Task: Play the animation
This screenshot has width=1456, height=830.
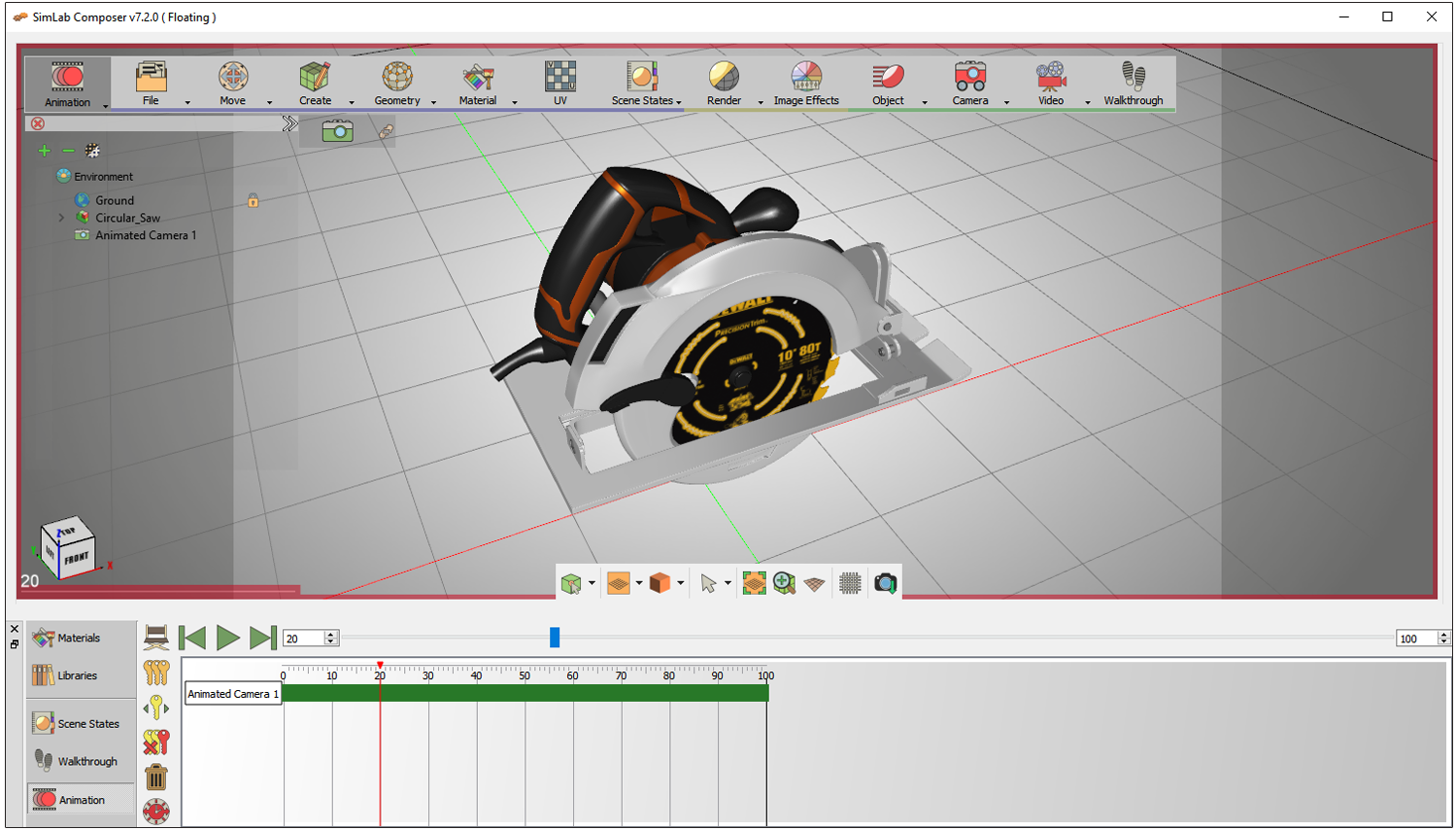Action: click(227, 638)
